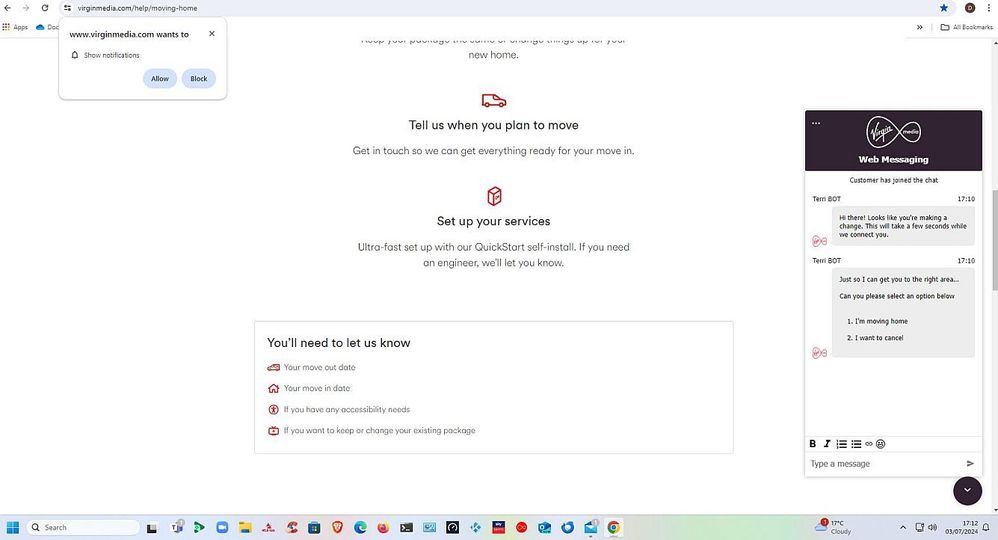Viewport: 998px width, 540px height.
Task: Reload the page
Action: click(x=45, y=8)
